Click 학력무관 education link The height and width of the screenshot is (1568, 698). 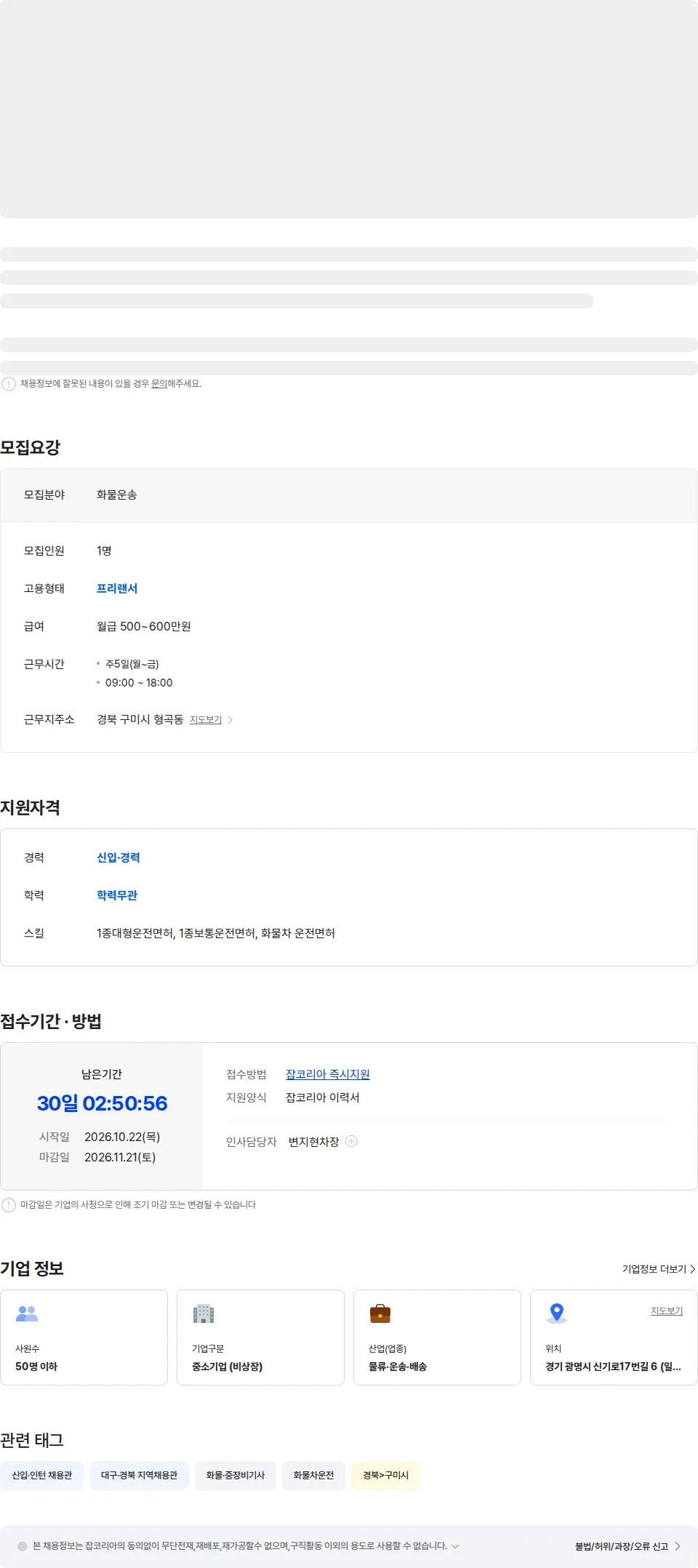(x=117, y=895)
